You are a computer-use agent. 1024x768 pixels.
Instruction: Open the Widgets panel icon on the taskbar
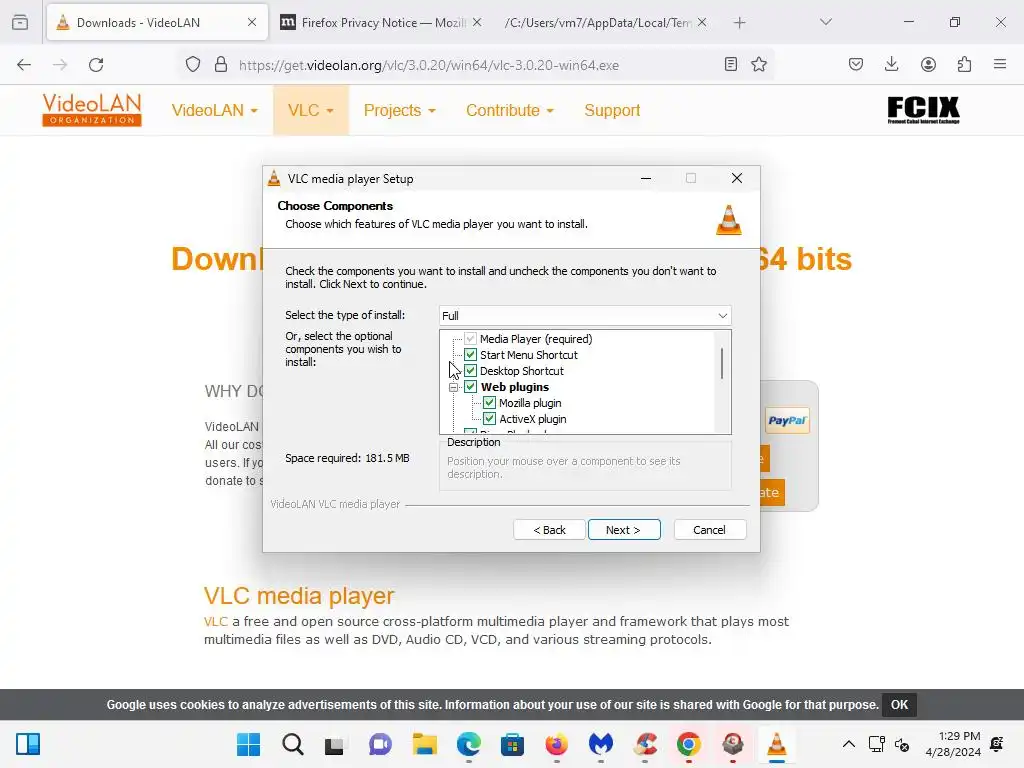click(28, 744)
